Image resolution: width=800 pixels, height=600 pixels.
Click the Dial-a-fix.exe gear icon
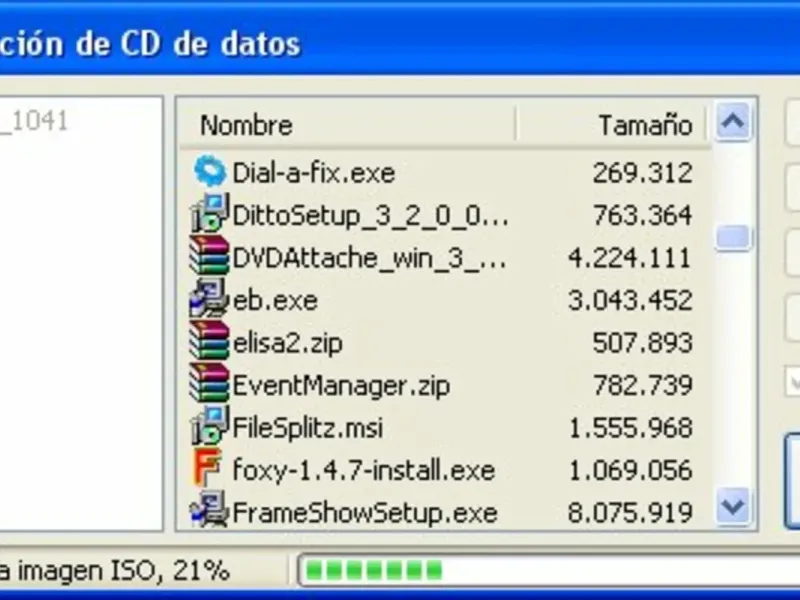tap(210, 171)
